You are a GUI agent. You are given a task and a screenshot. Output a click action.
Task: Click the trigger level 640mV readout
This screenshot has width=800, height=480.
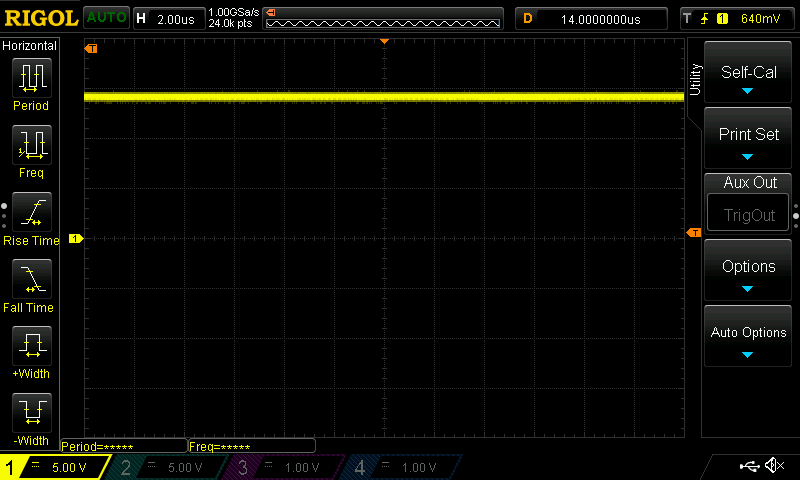coord(760,19)
